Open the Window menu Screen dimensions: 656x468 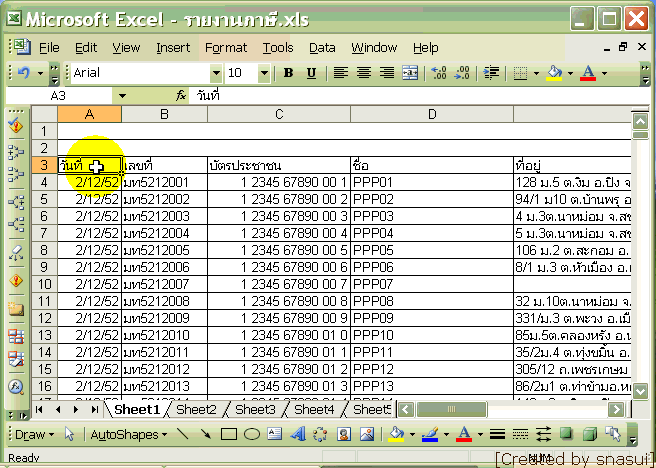(x=374, y=48)
